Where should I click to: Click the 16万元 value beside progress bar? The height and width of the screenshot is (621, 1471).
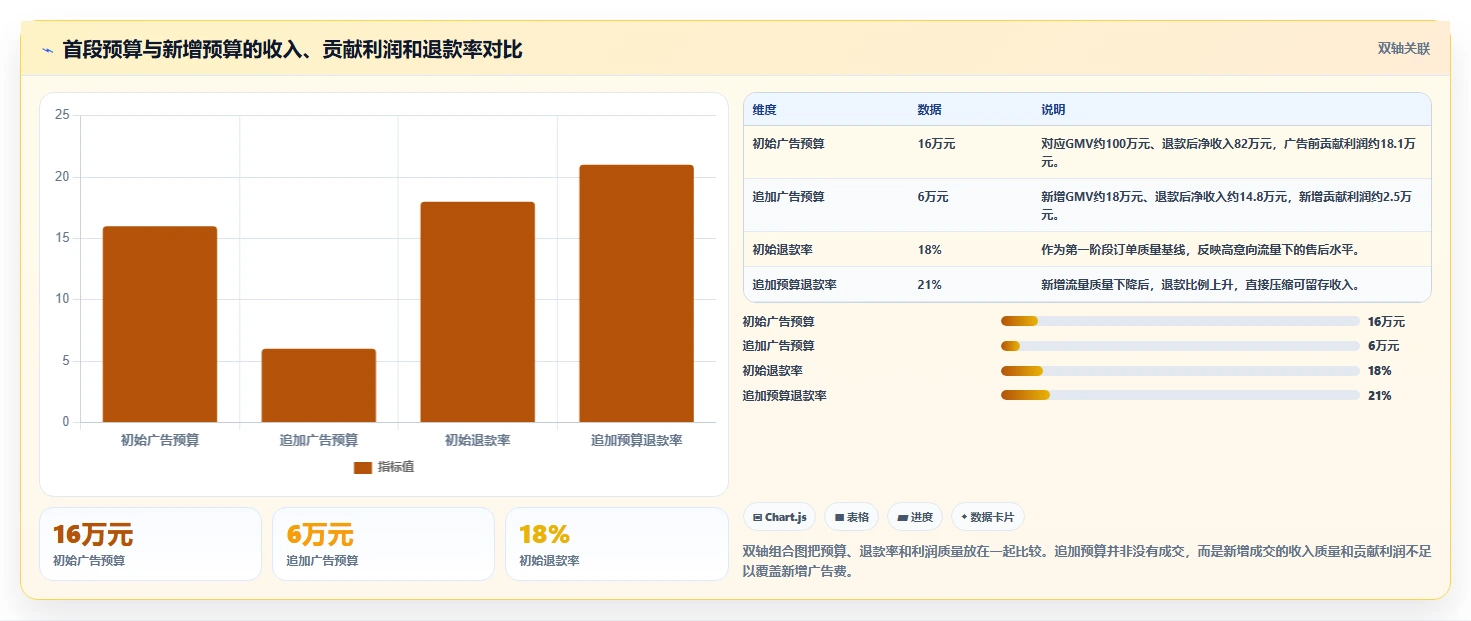pos(1386,322)
